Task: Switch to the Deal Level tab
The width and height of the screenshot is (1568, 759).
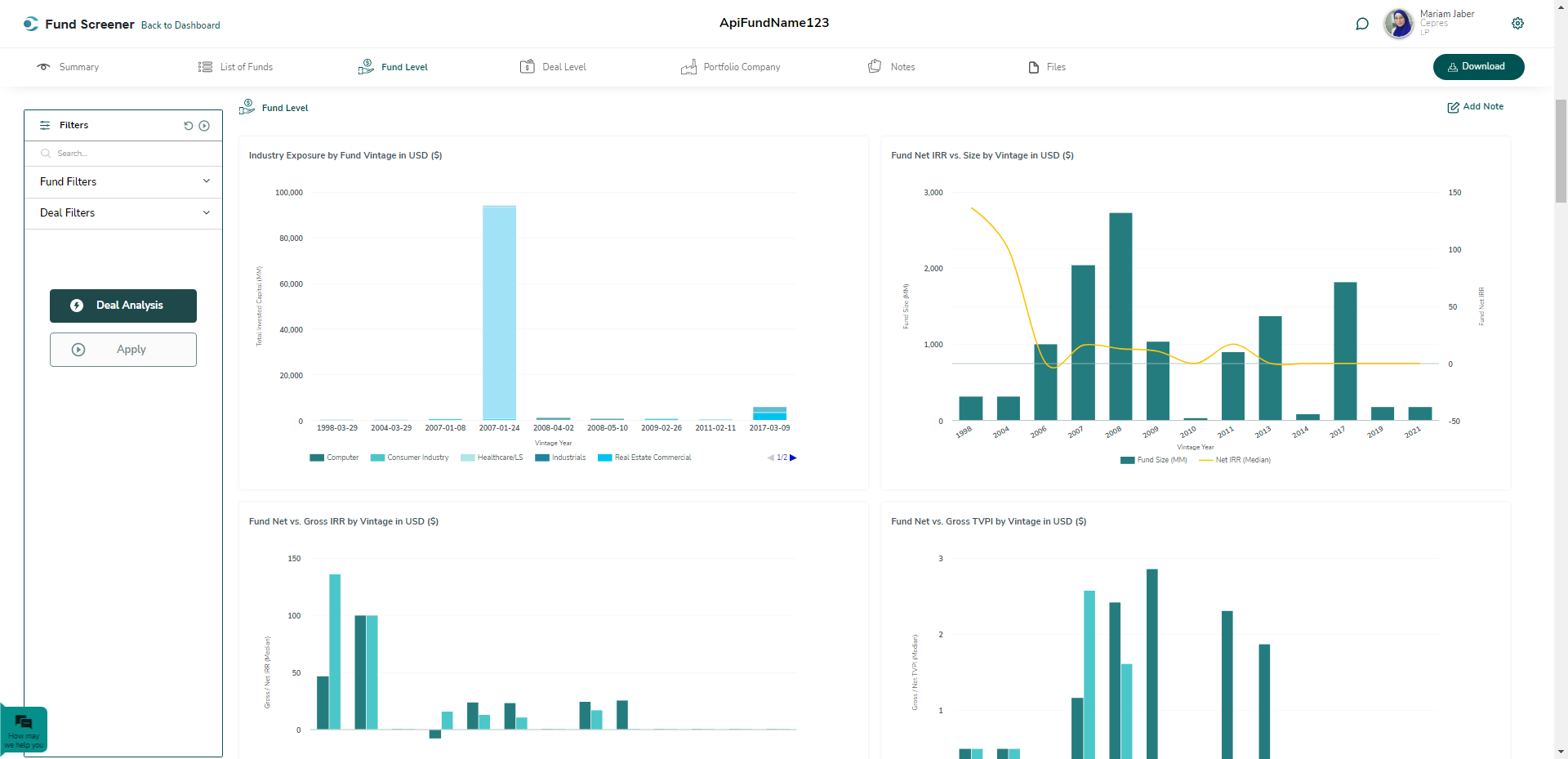Action: click(554, 67)
